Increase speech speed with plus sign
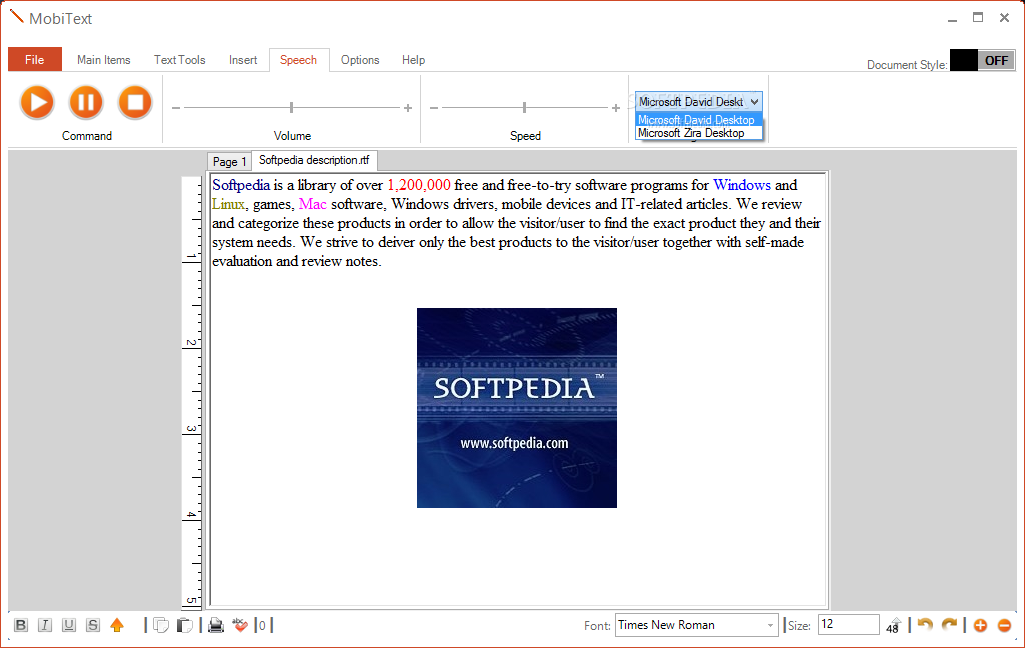 tap(616, 108)
